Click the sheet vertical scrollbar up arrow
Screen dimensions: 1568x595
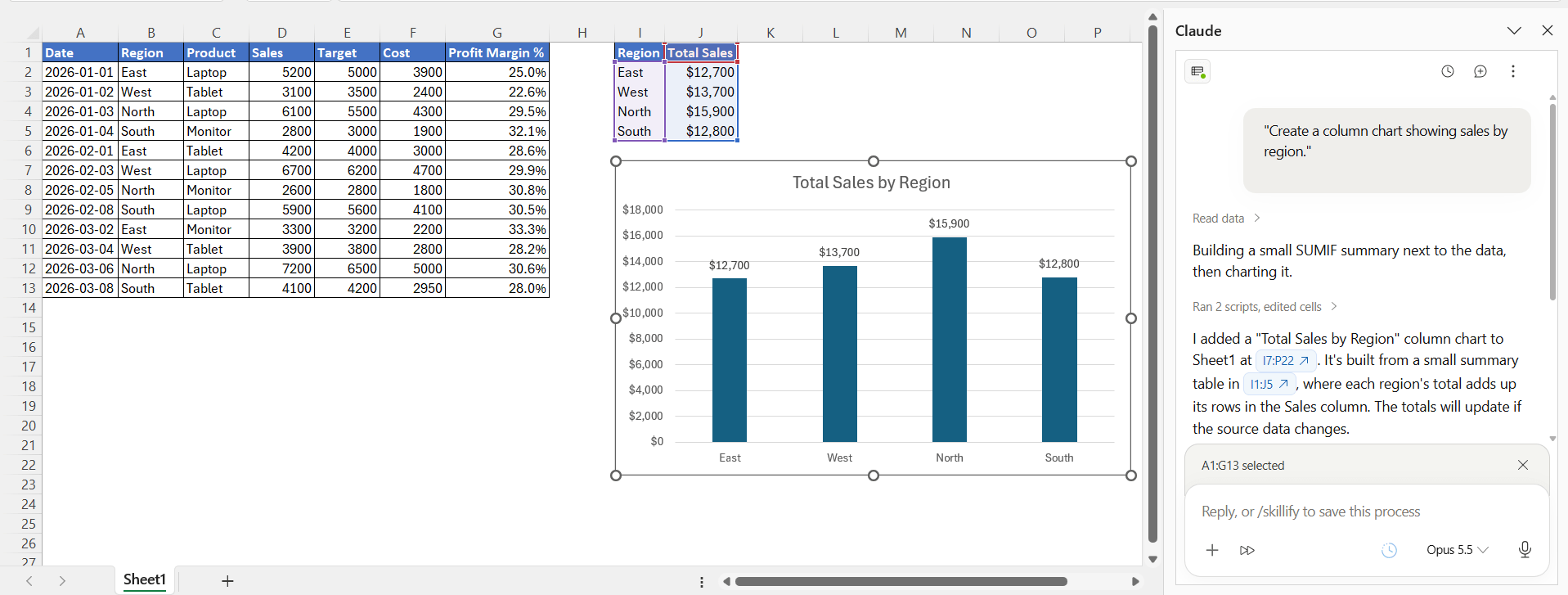[1152, 17]
